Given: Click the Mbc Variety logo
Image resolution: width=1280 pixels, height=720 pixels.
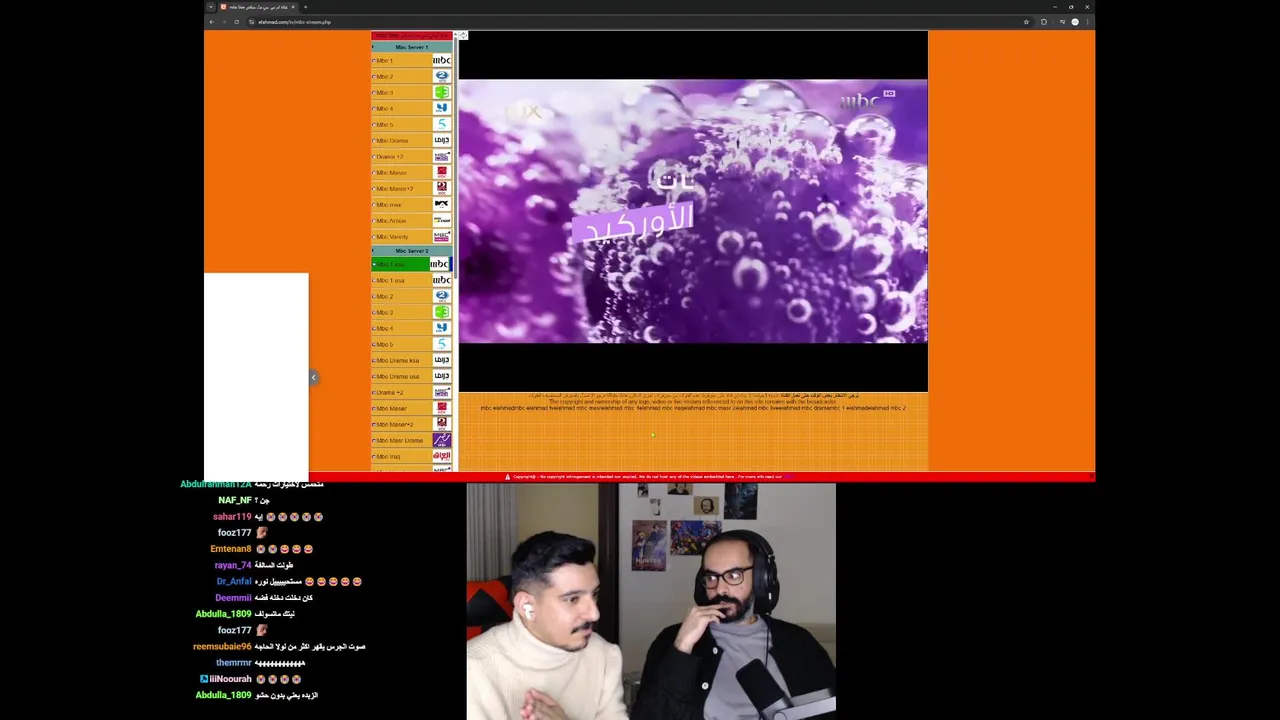Looking at the screenshot, I should (x=441, y=236).
